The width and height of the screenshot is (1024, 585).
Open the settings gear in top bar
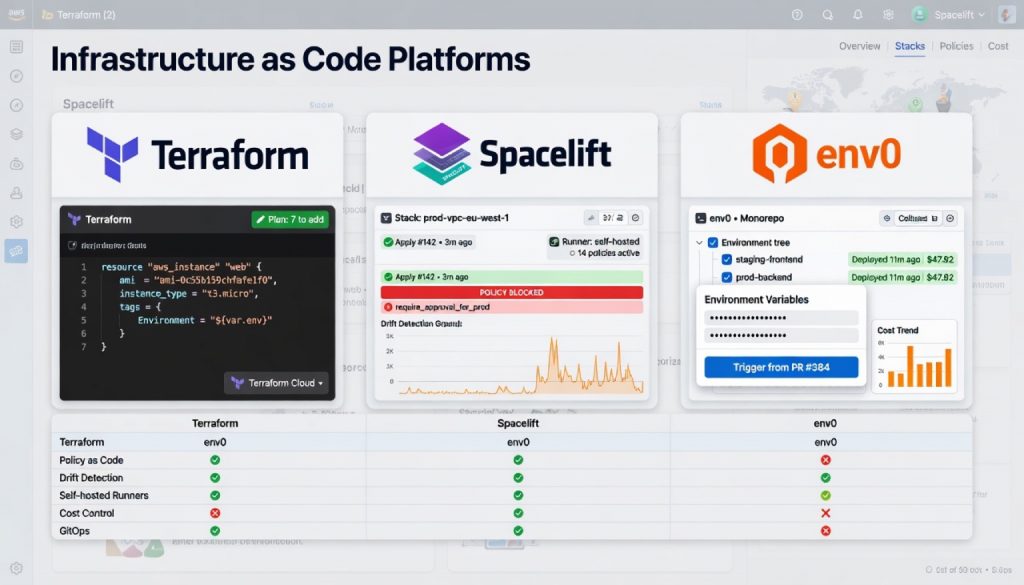coord(888,14)
